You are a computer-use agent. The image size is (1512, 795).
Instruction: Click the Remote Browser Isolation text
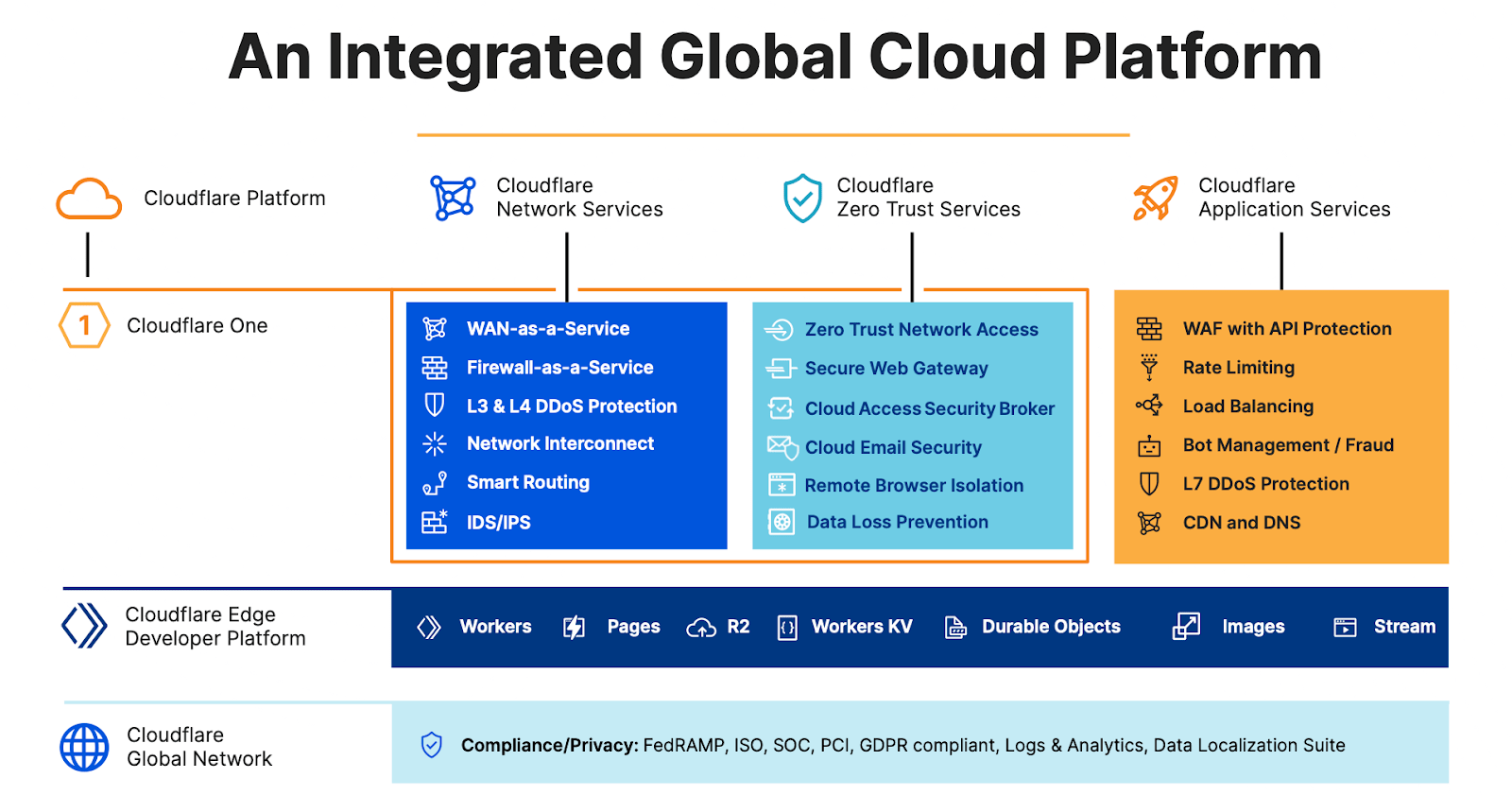pos(914,485)
